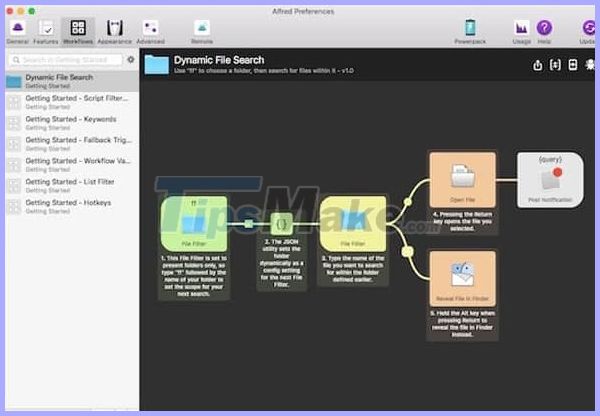The height and width of the screenshot is (416, 600).
Task: Click the icon between variables and debugger
Action: (573, 65)
